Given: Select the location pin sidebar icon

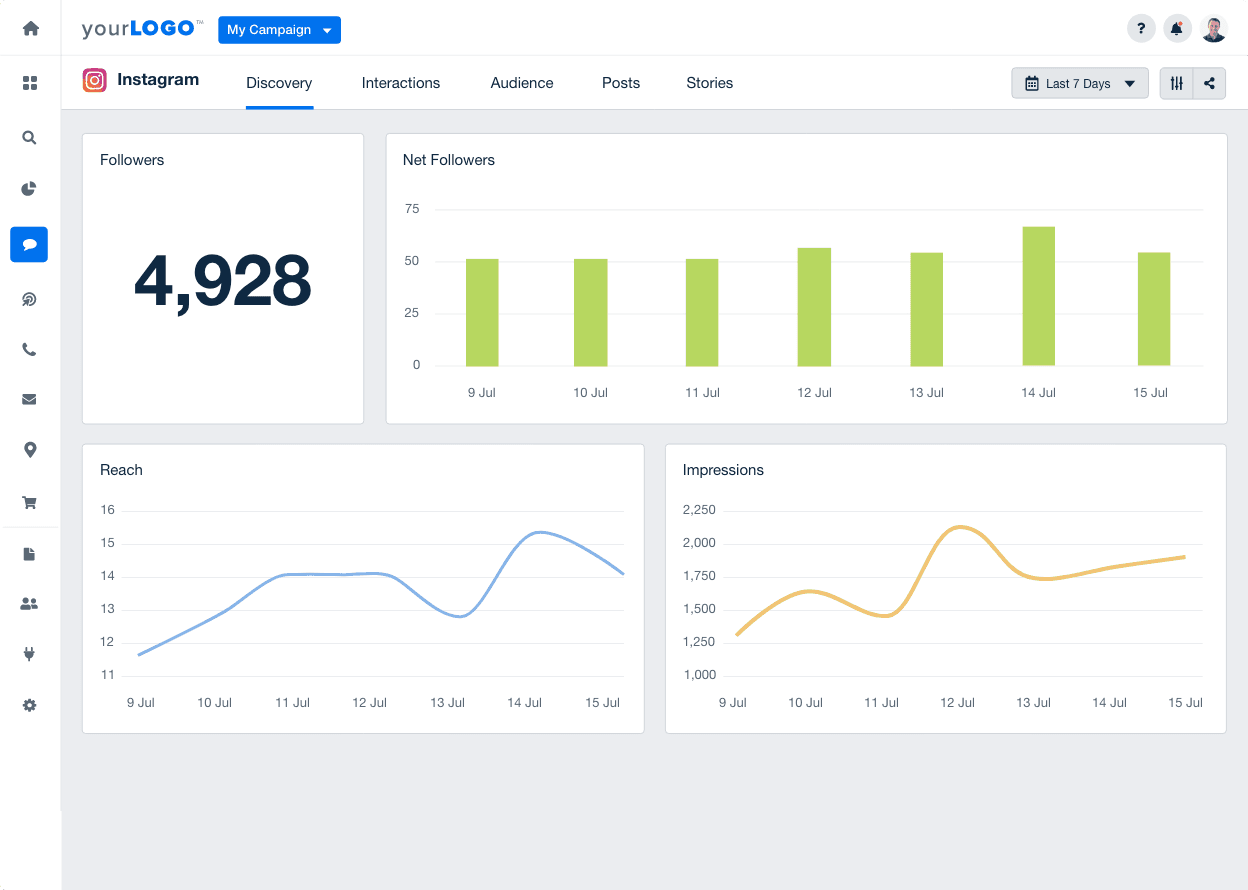Looking at the screenshot, I should coord(29,451).
